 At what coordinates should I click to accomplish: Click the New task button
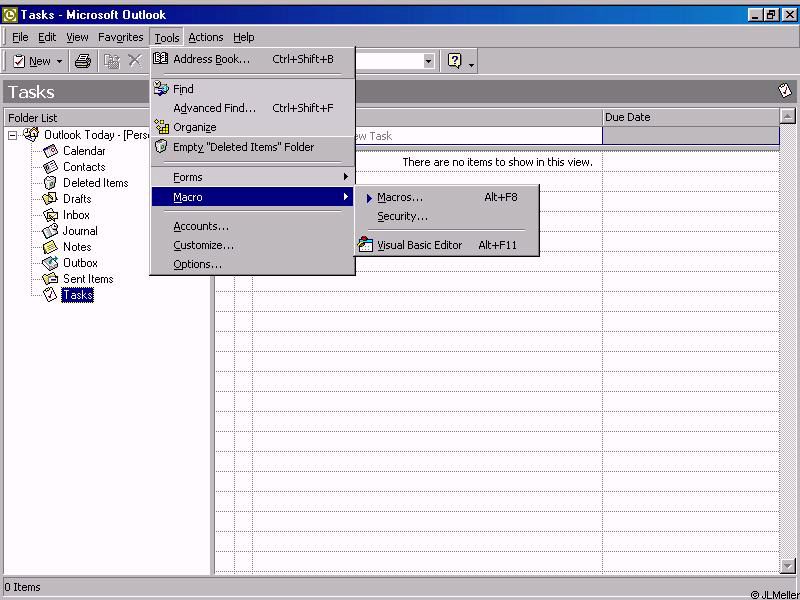31,61
